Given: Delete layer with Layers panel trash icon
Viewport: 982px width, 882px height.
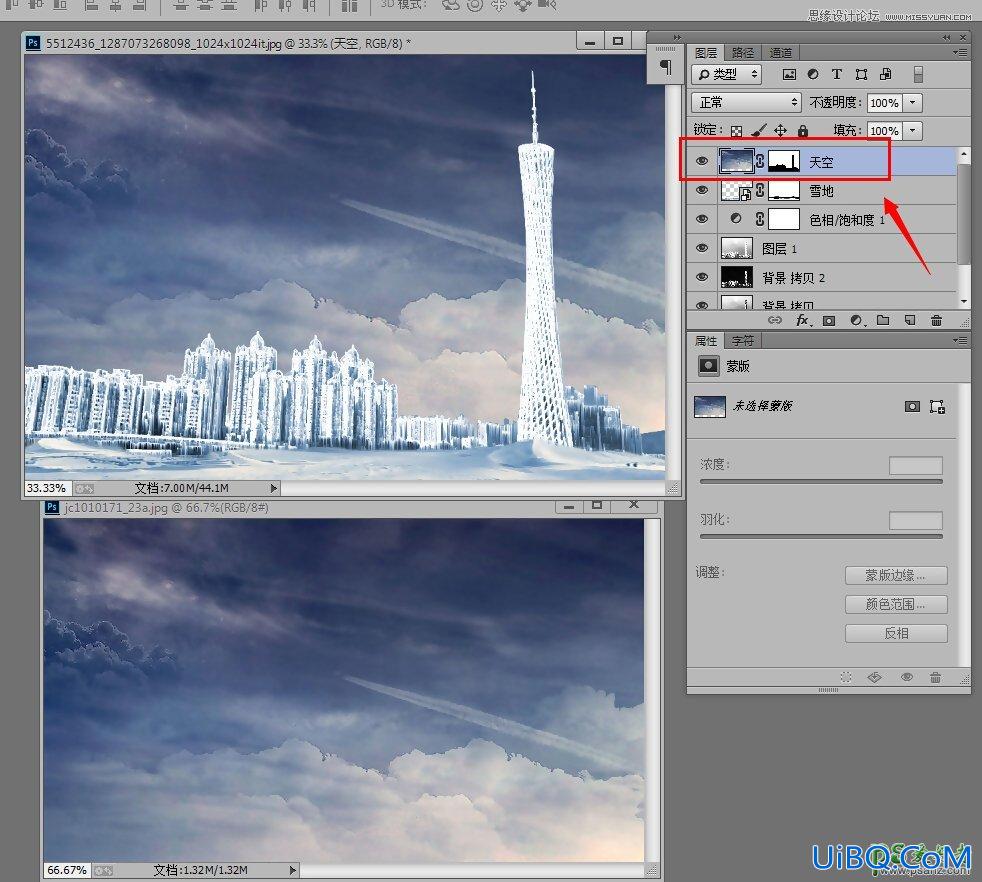Looking at the screenshot, I should (x=936, y=320).
